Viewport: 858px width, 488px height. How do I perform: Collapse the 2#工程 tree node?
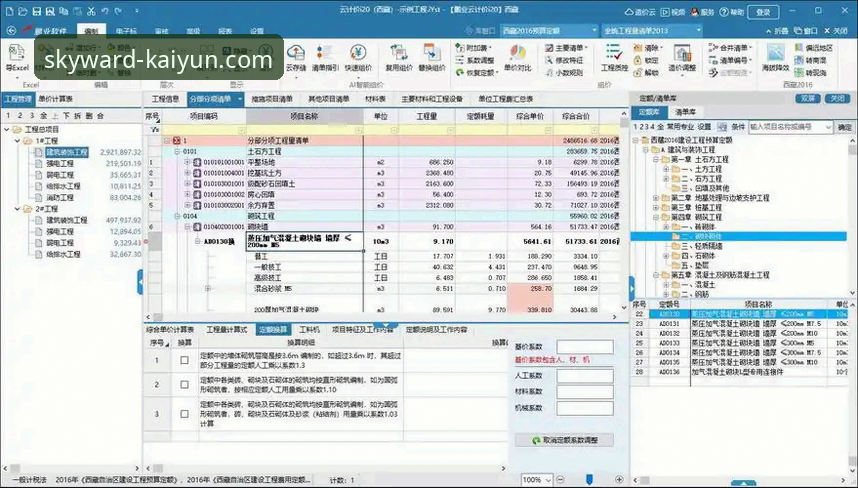(18, 208)
